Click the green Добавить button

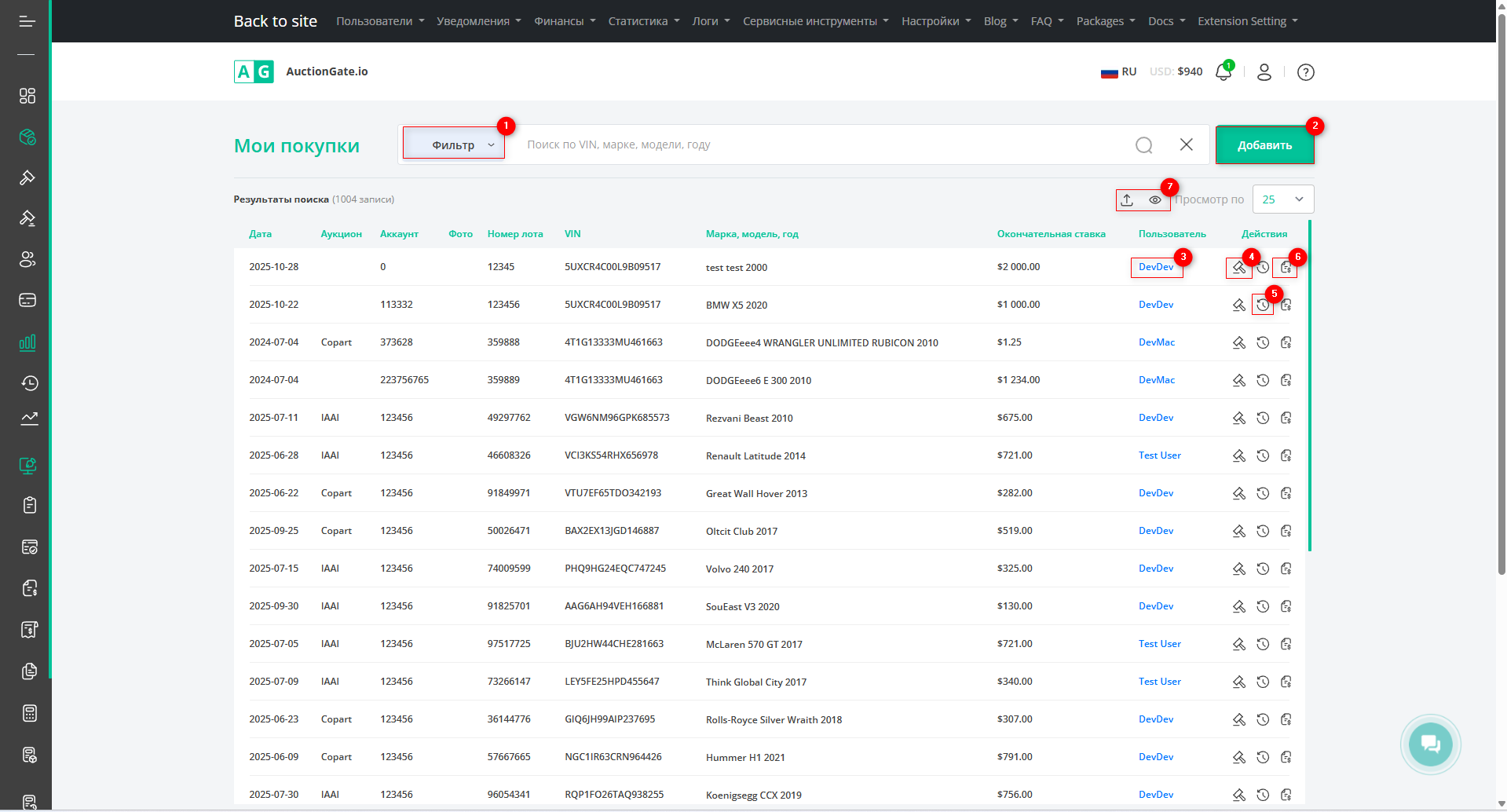pos(1264,145)
